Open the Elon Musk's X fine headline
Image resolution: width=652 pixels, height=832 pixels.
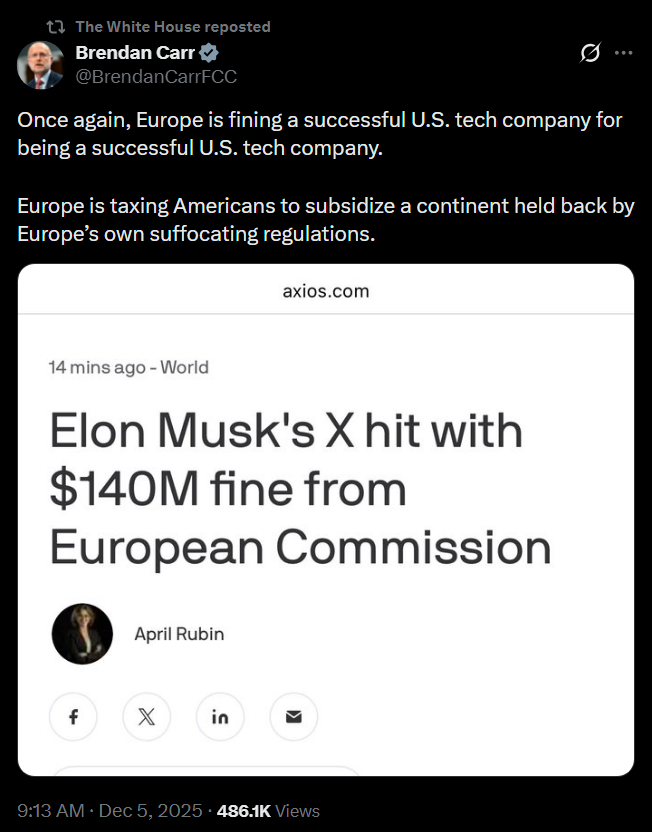(300, 489)
